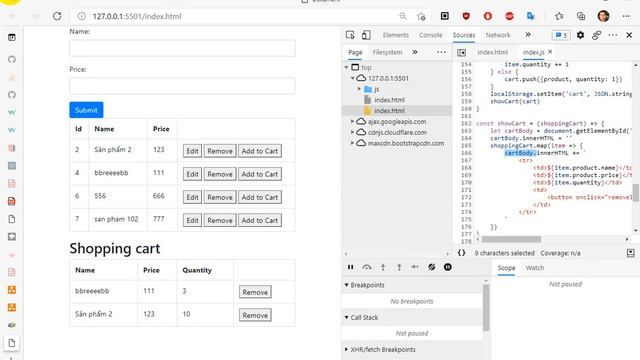Toggle the Sources navigator sidebar

coord(461,52)
